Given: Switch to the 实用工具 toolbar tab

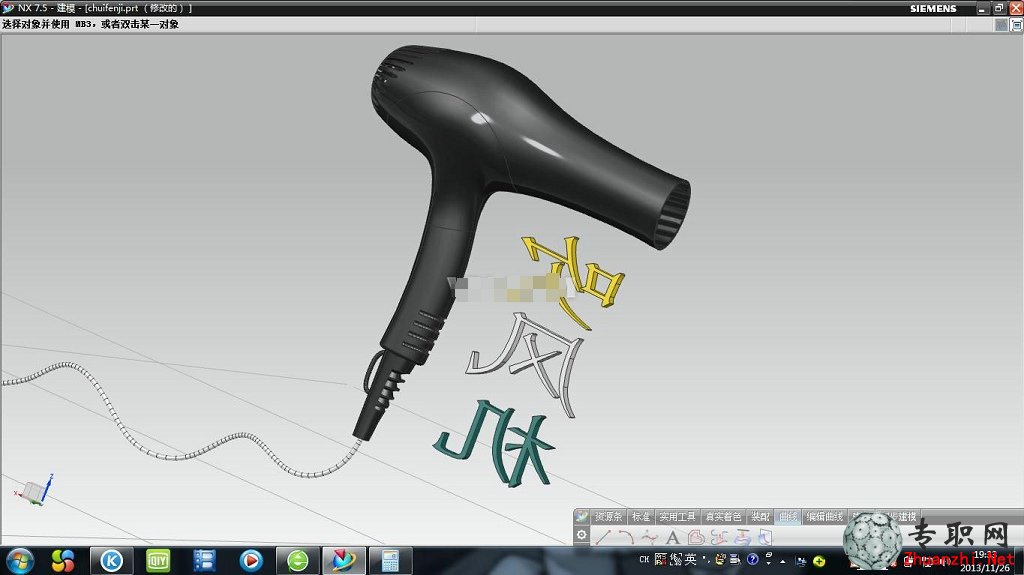Looking at the screenshot, I should (677, 516).
